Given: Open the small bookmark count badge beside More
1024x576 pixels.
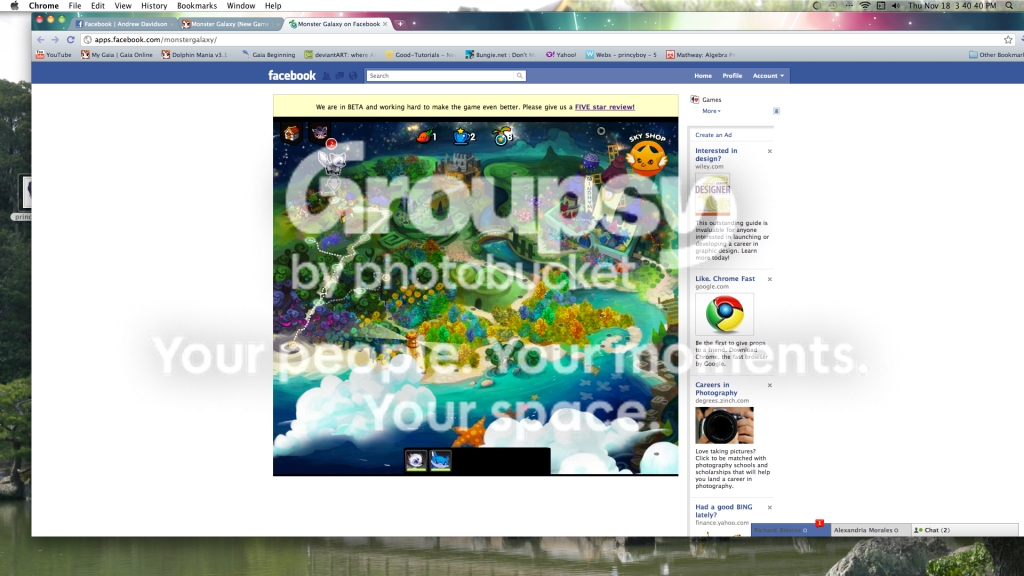Looking at the screenshot, I should tap(776, 111).
